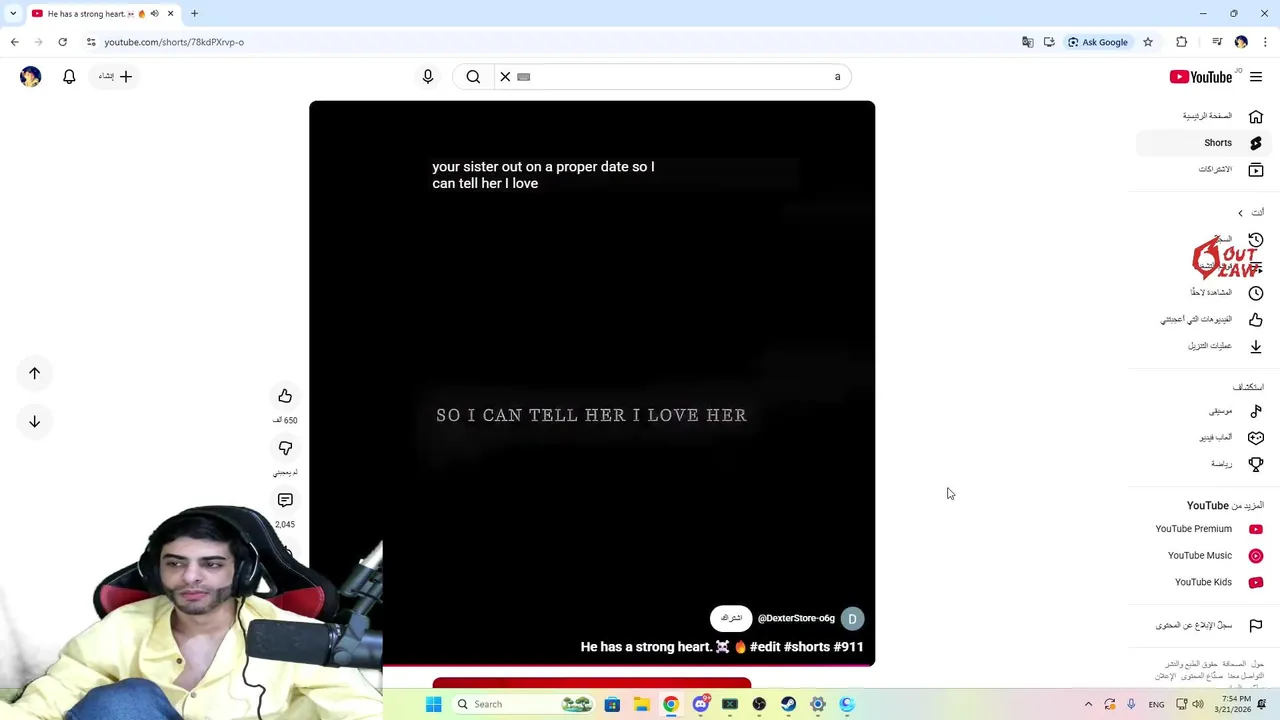Screen dimensions: 1280x720
Task: Click the search magnifier icon
Action: 473,76
